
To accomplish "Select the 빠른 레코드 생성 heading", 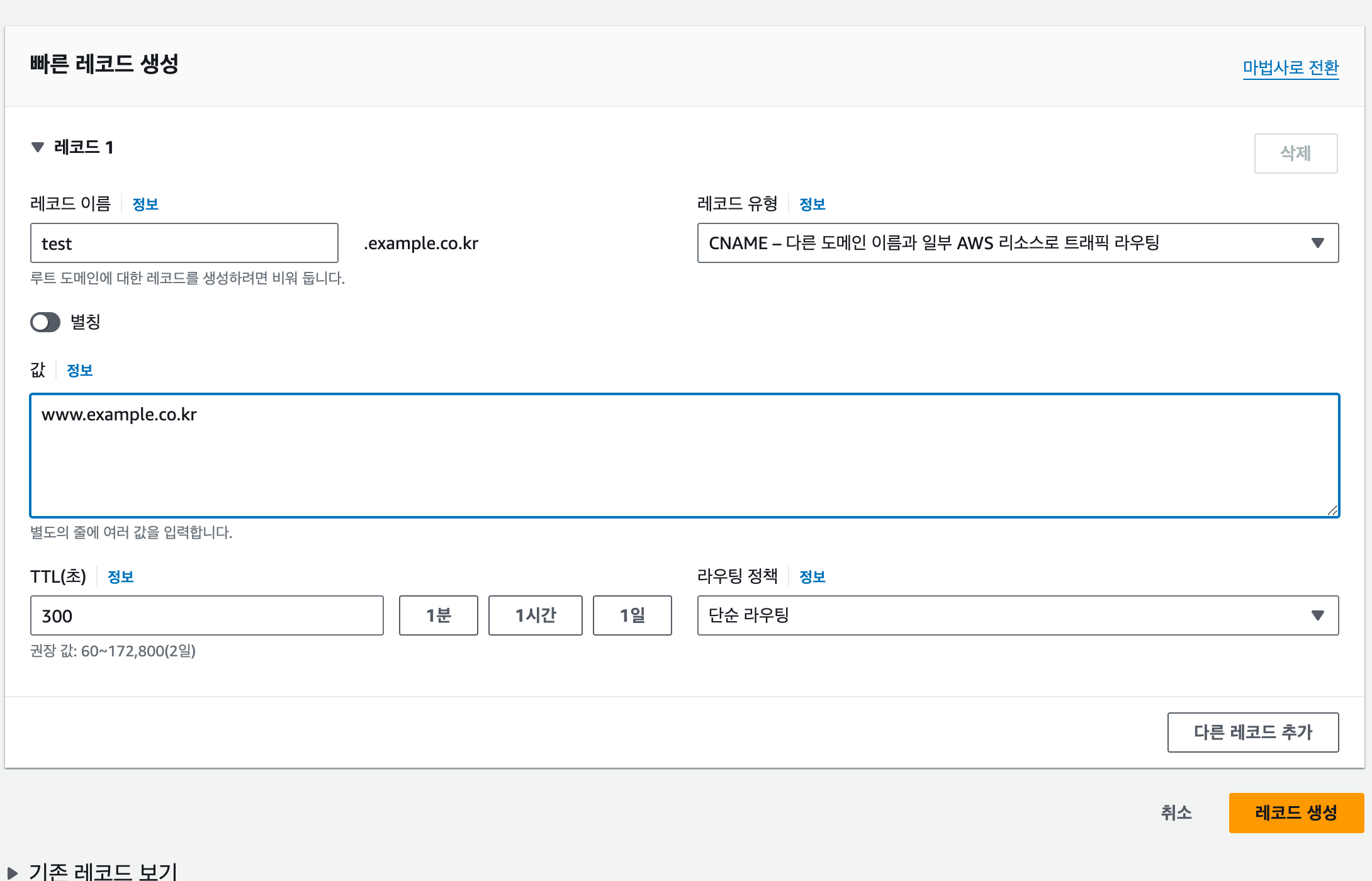I will coord(104,64).
